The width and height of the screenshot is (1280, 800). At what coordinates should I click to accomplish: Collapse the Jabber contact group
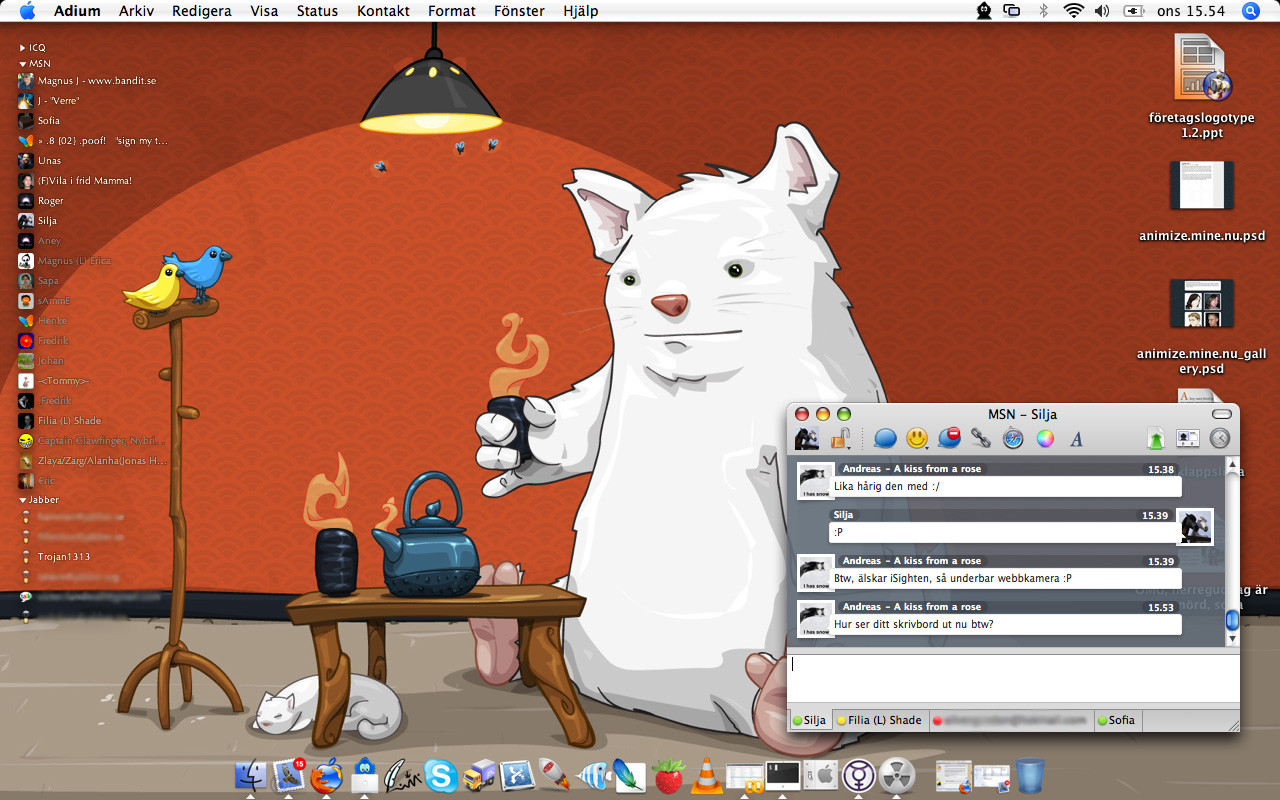23,500
